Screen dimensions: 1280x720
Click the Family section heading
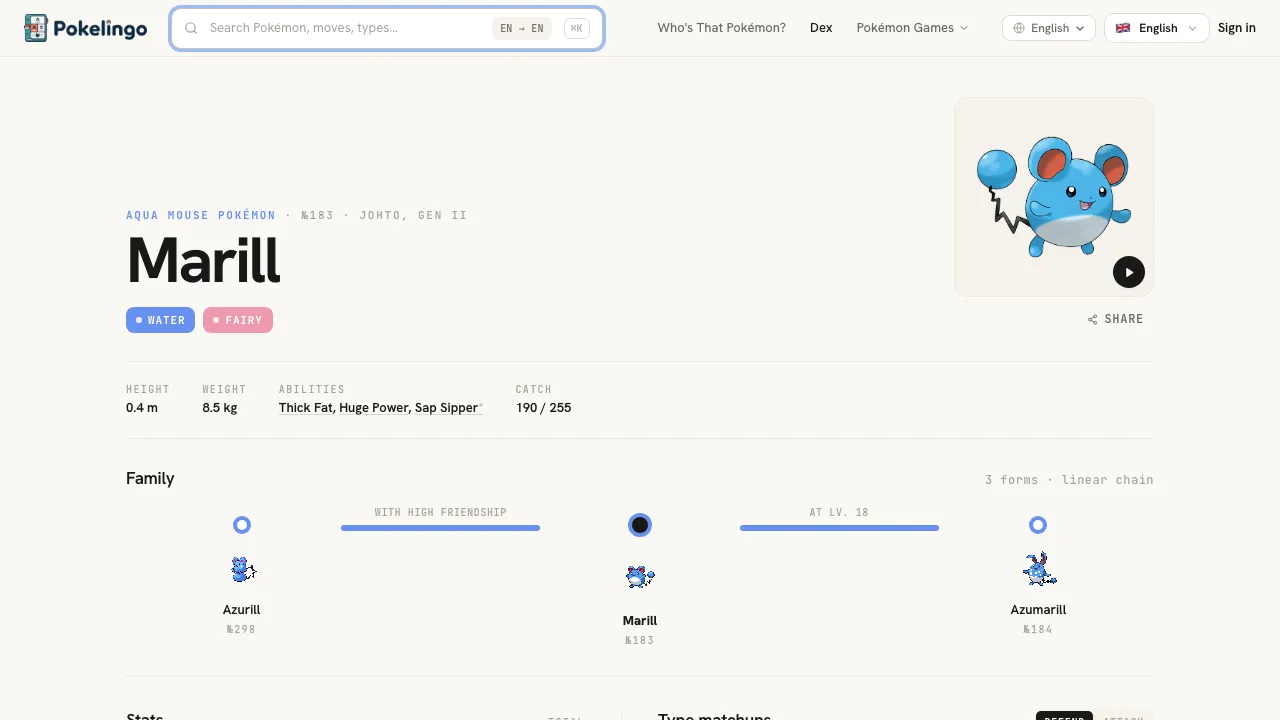(x=150, y=479)
